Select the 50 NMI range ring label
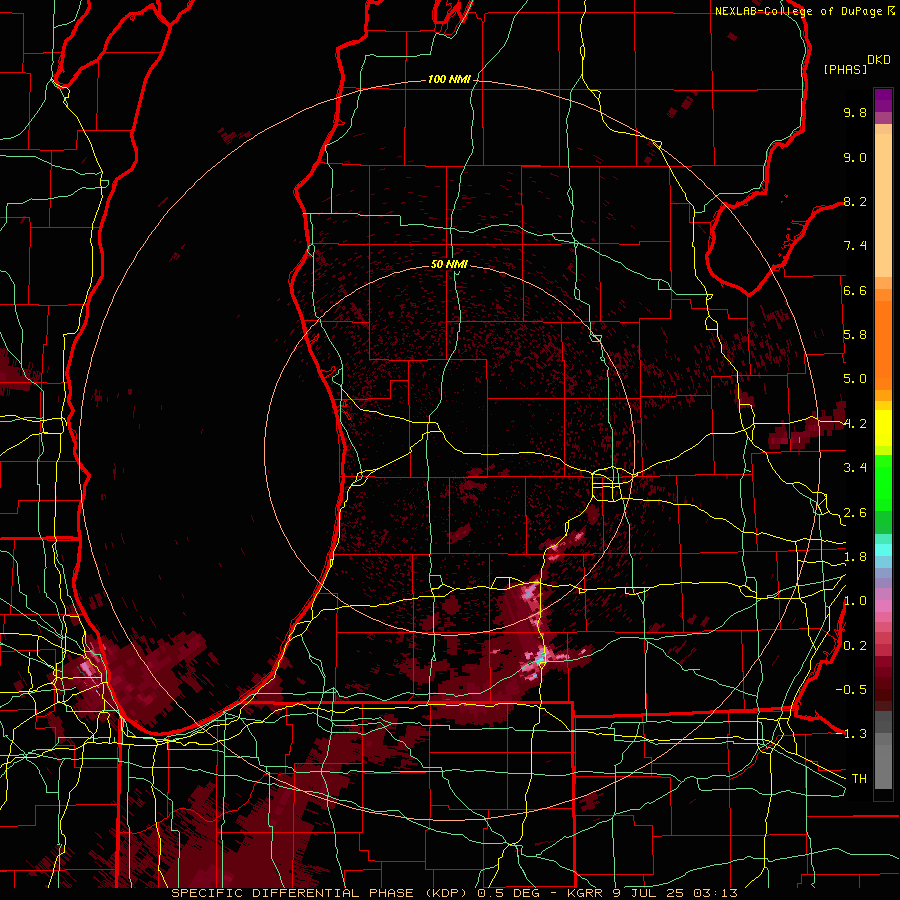This screenshot has height=900, width=900. 449,264
